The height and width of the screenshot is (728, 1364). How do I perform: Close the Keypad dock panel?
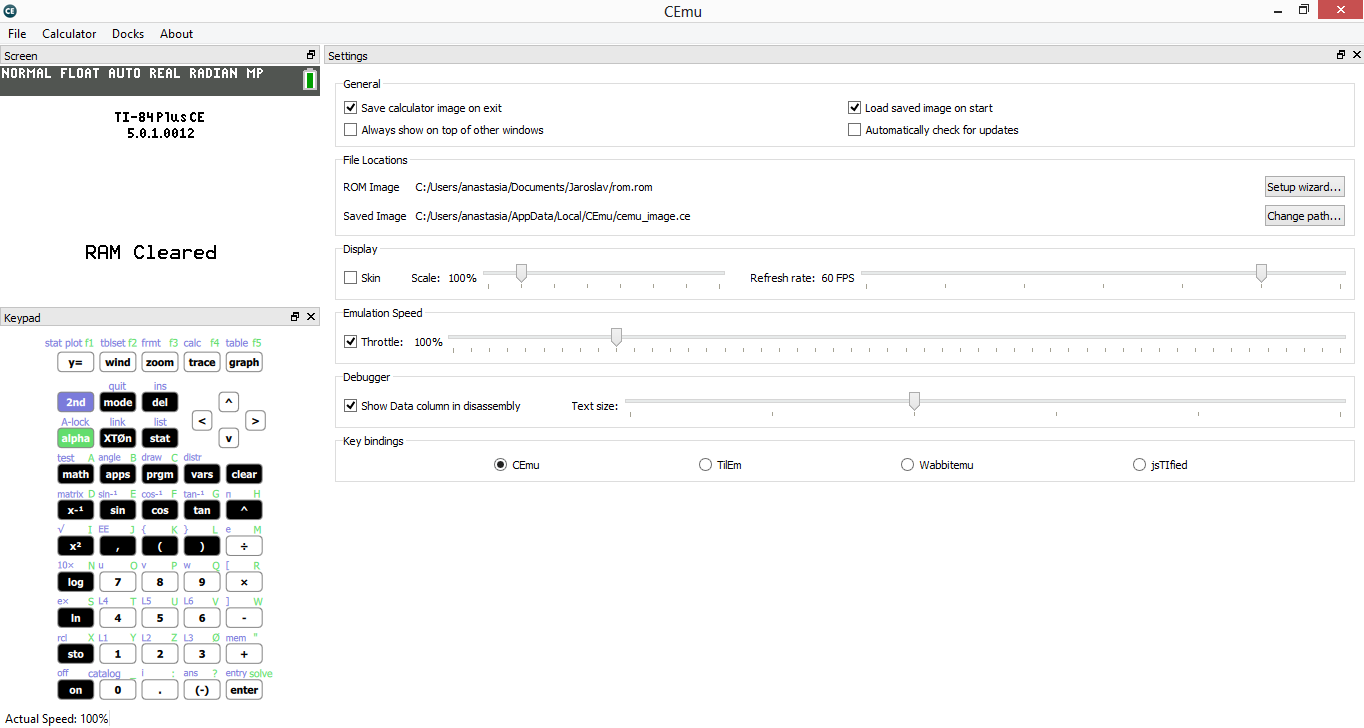click(x=311, y=317)
